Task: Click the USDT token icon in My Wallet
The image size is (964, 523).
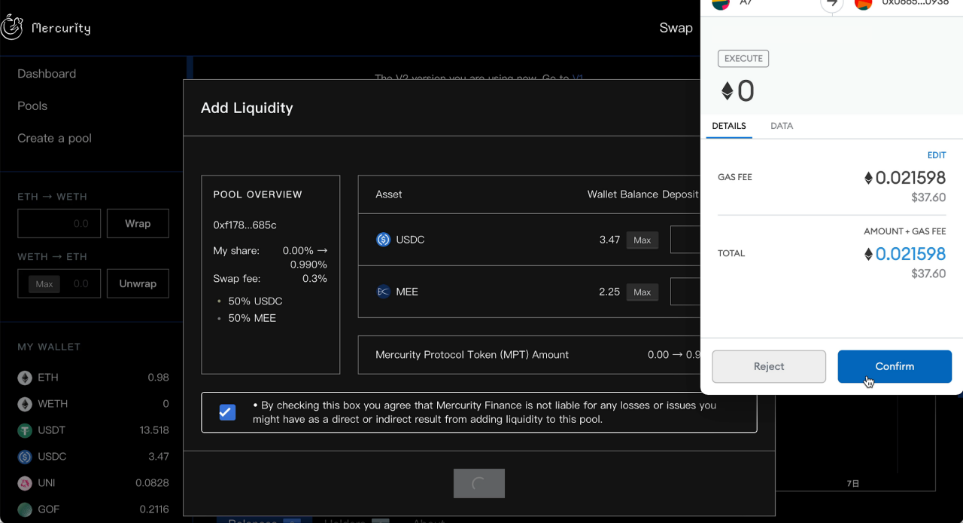Action: (25, 430)
